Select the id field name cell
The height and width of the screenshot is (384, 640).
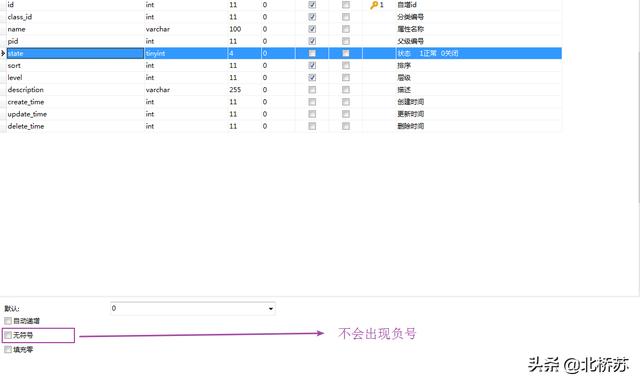(75, 5)
